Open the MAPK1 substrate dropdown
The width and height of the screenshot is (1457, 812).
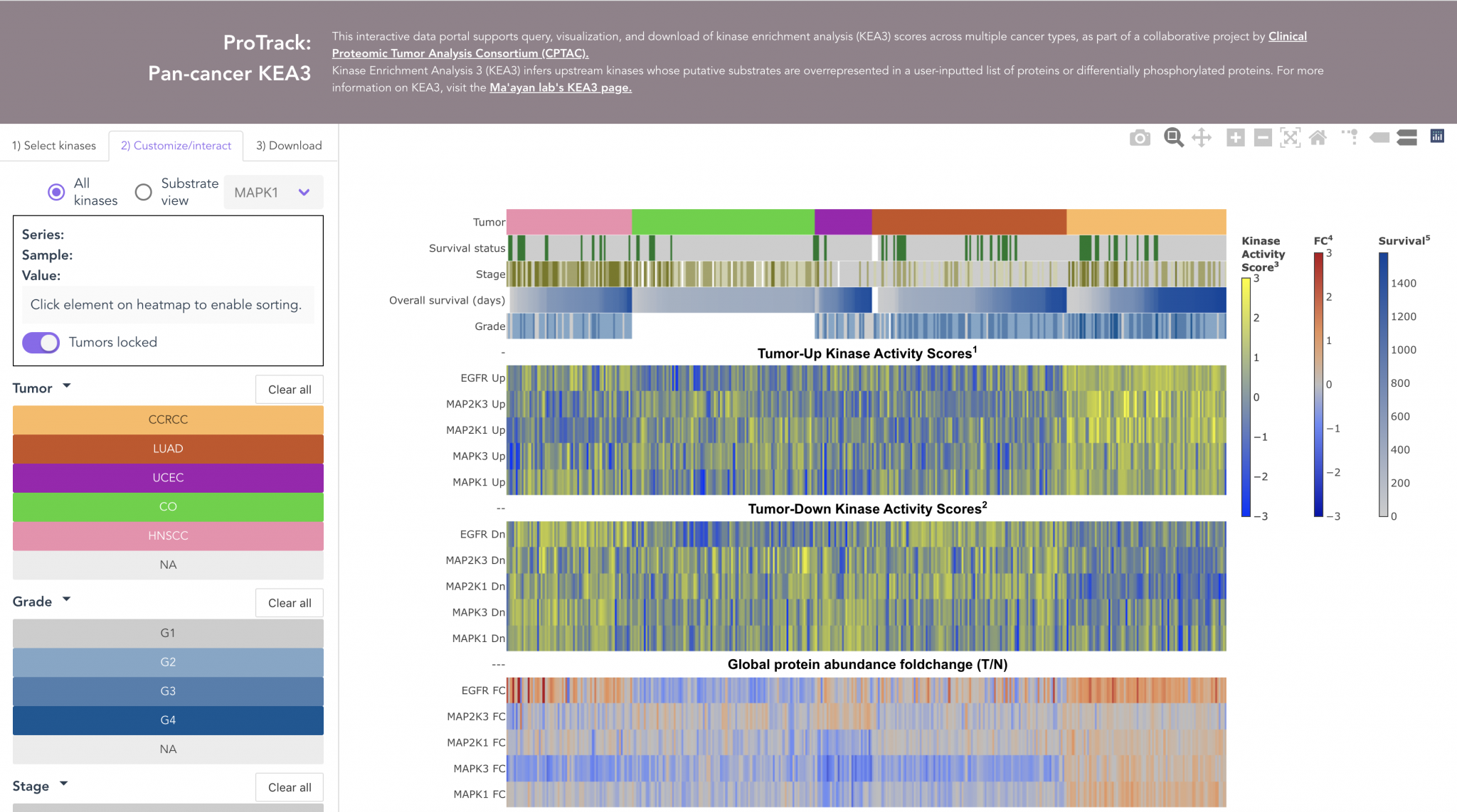(x=273, y=193)
